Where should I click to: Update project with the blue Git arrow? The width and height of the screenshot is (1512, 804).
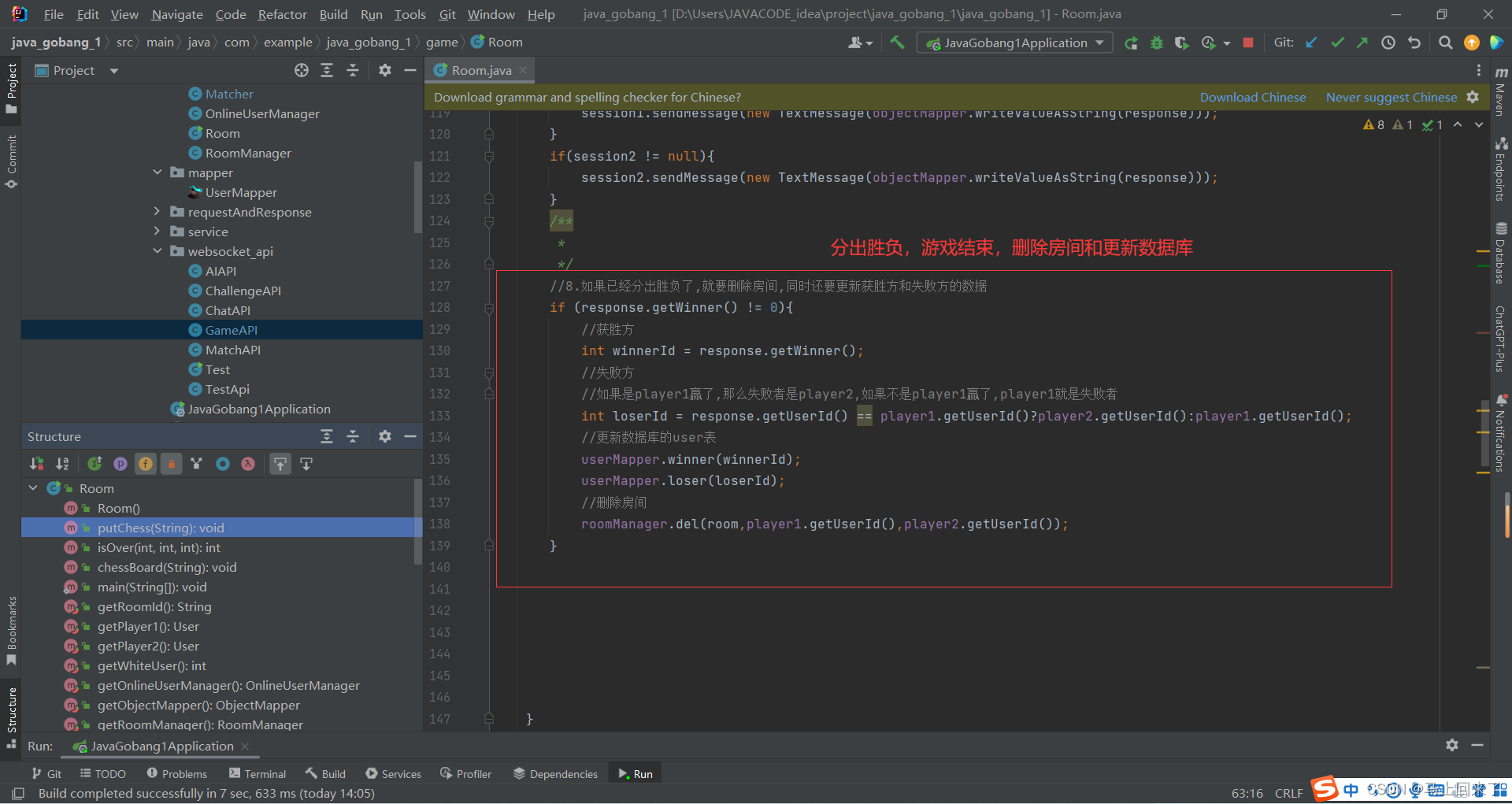(x=1311, y=43)
